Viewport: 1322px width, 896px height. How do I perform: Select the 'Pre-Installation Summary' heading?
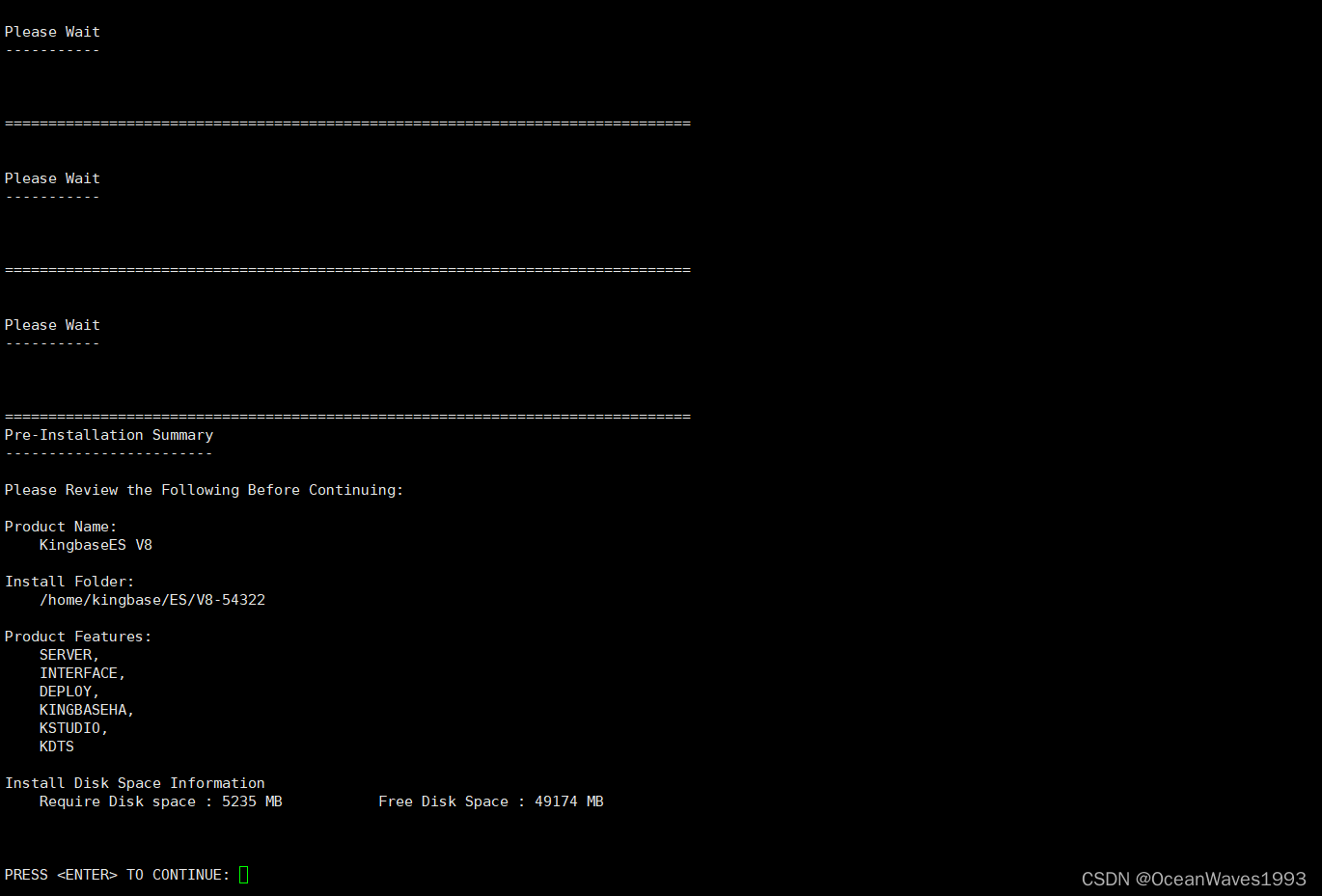109,435
